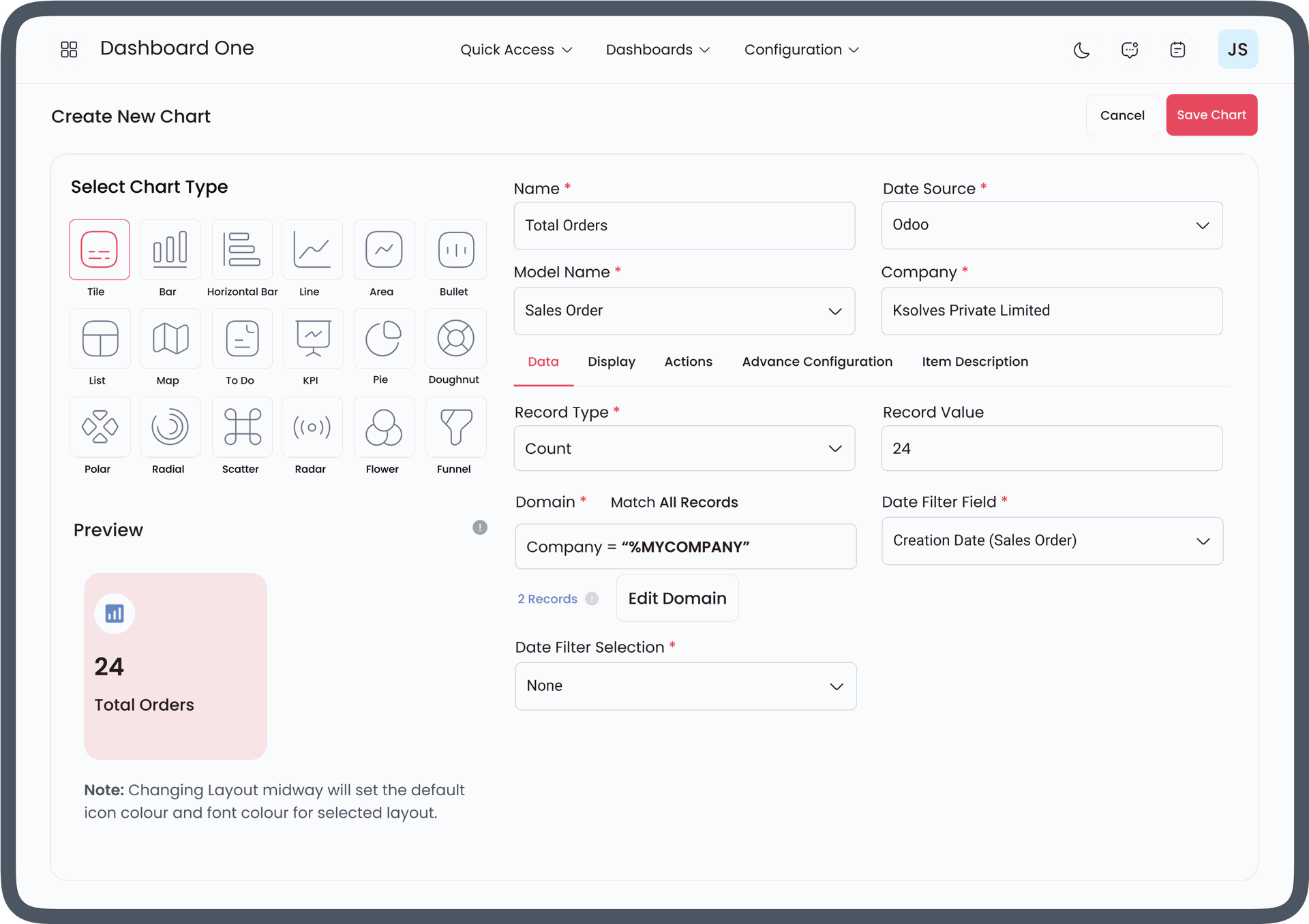Switch to the Display tab
This screenshot has width=1309, height=924.
tap(611, 362)
